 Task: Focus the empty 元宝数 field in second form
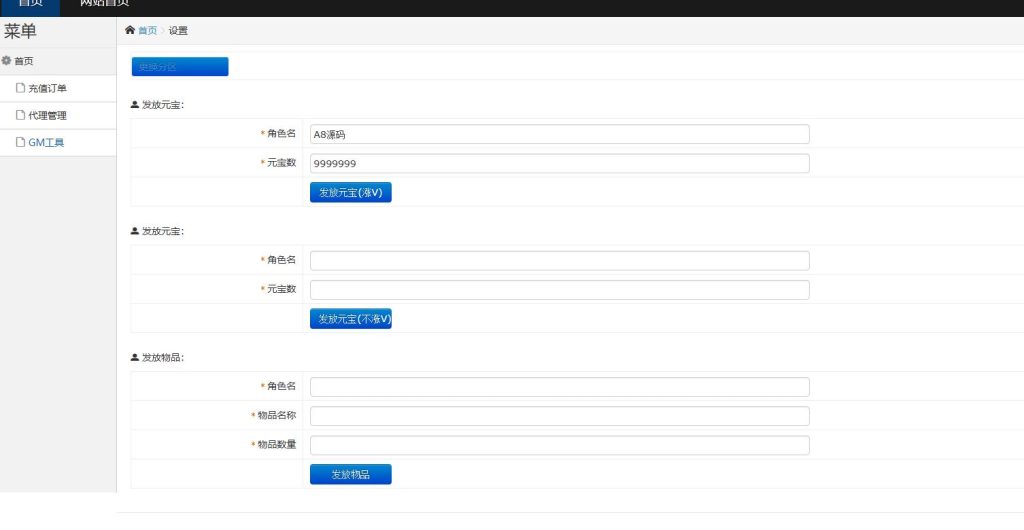[560, 290]
